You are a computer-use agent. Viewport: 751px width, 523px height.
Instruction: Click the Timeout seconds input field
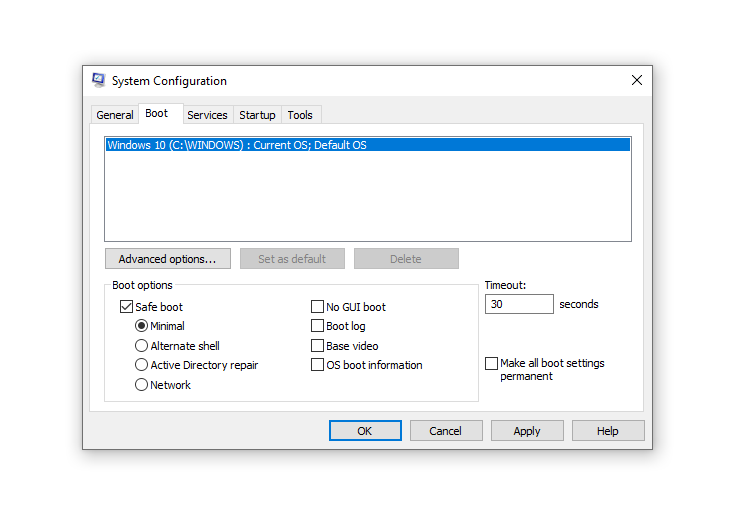click(x=519, y=304)
